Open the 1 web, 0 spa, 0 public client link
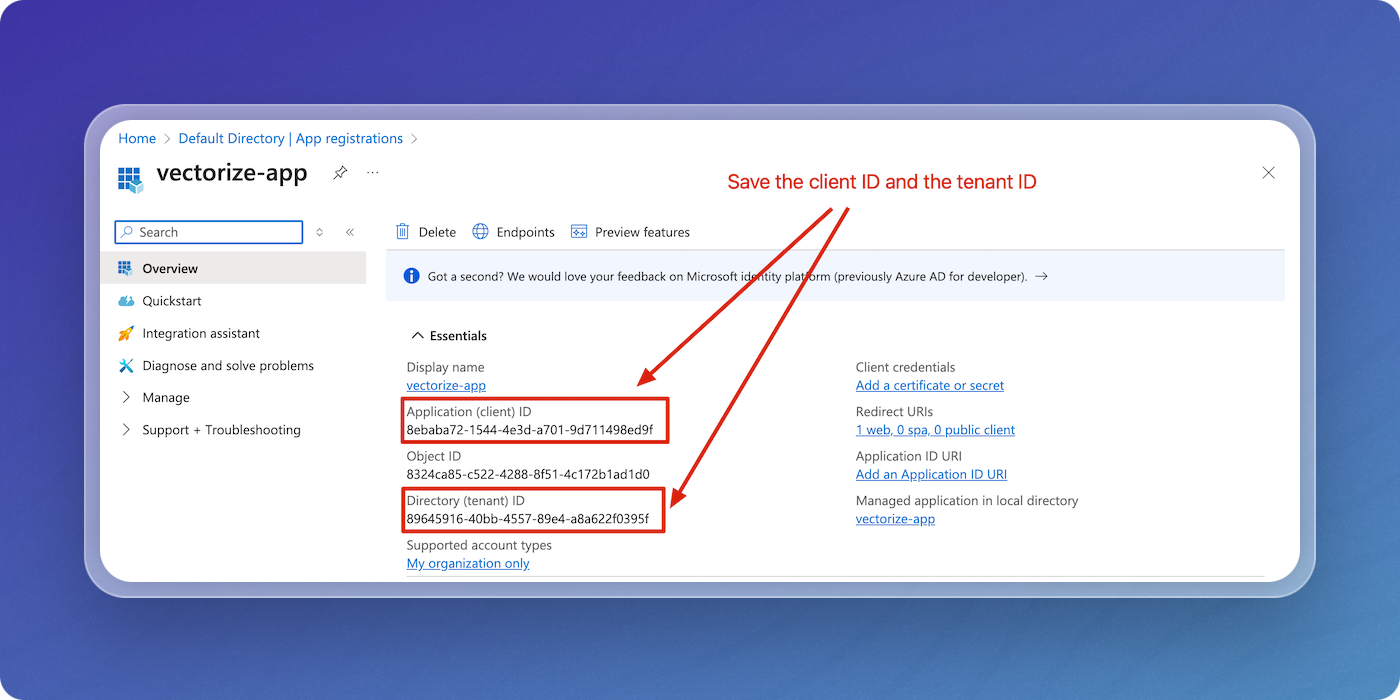Image resolution: width=1400 pixels, height=700 pixels. [x=935, y=430]
